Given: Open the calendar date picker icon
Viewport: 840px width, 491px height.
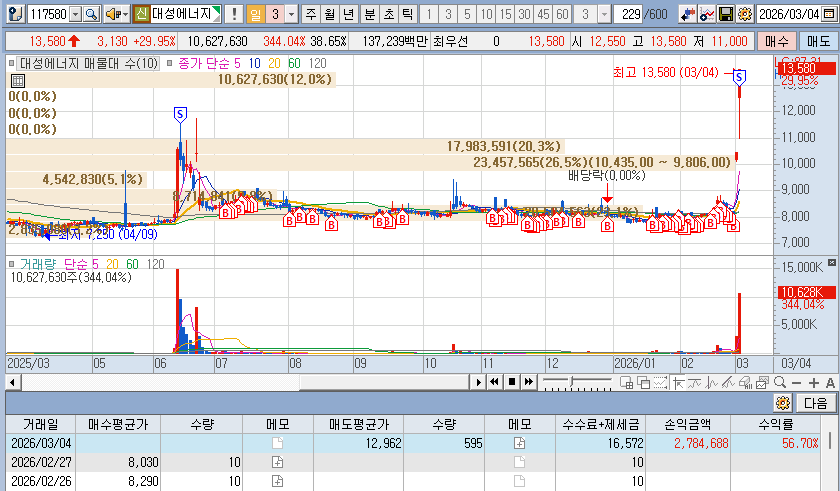Looking at the screenshot, I should coord(829,14).
